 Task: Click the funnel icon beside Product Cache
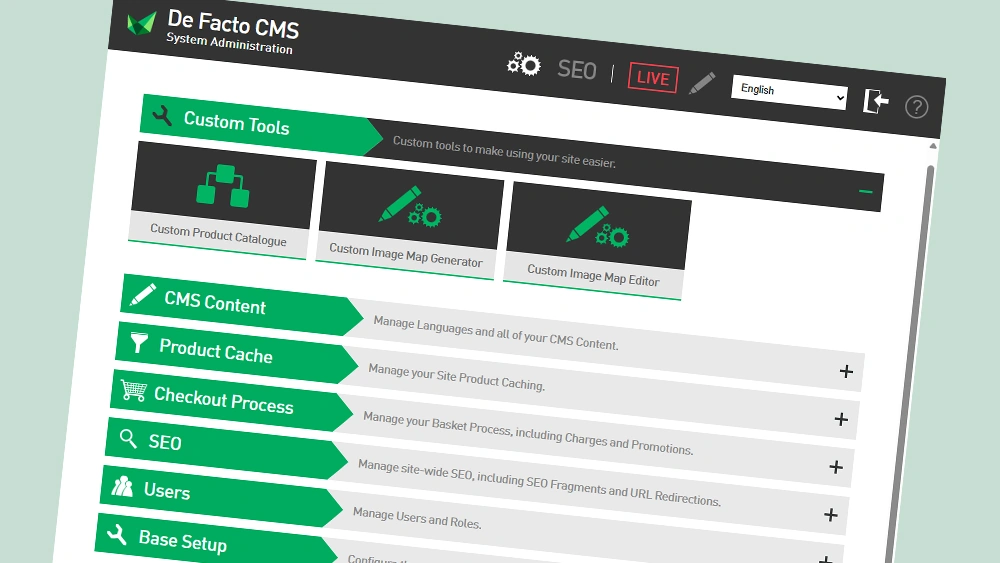click(x=138, y=342)
